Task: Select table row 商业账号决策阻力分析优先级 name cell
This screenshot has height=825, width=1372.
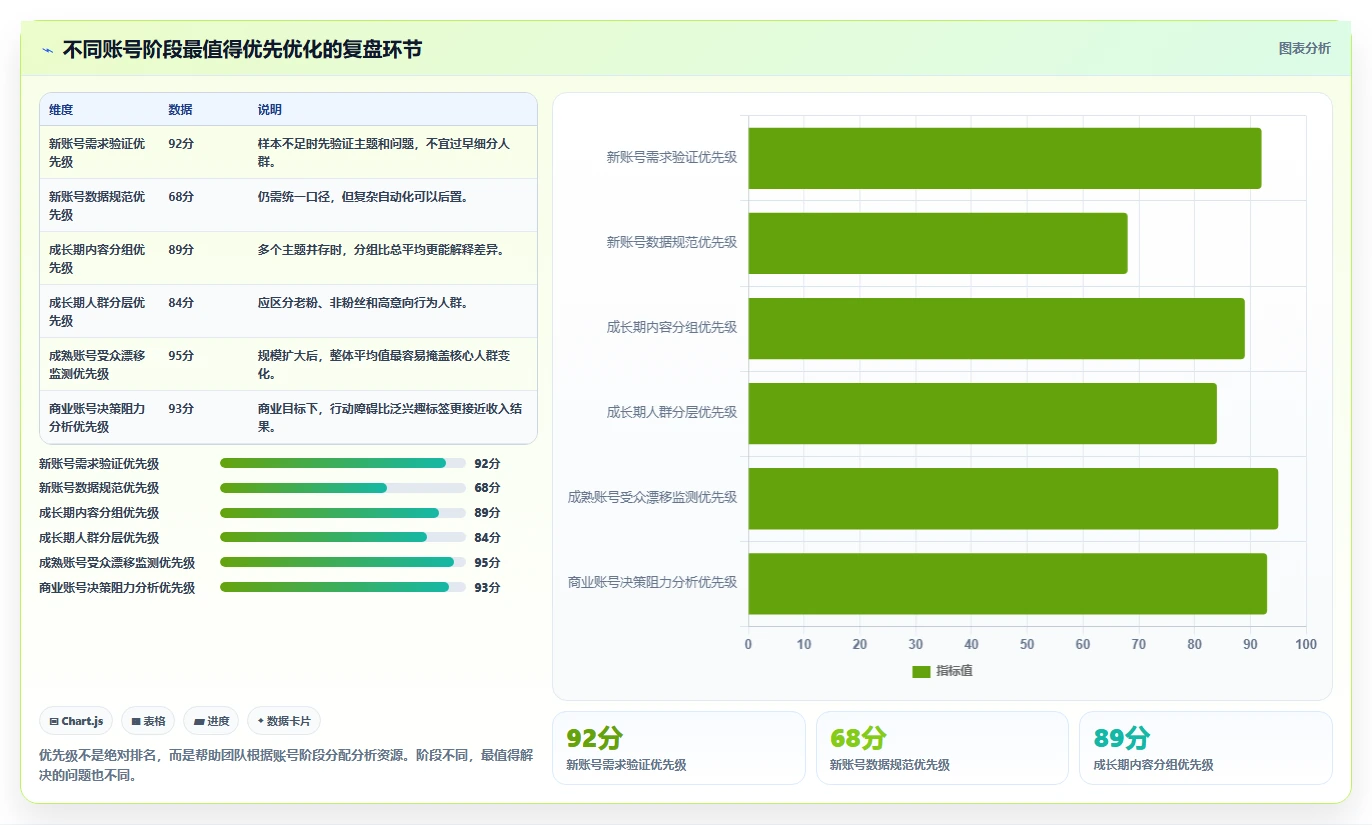Action: point(98,418)
